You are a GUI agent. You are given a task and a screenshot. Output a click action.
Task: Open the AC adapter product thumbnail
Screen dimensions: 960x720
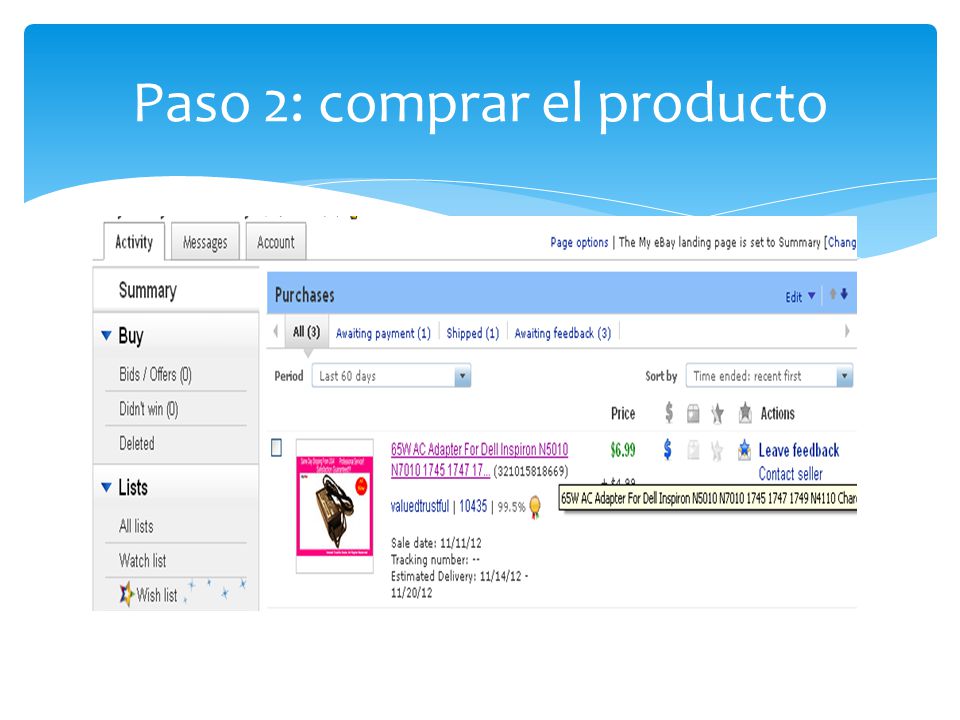tap(334, 506)
